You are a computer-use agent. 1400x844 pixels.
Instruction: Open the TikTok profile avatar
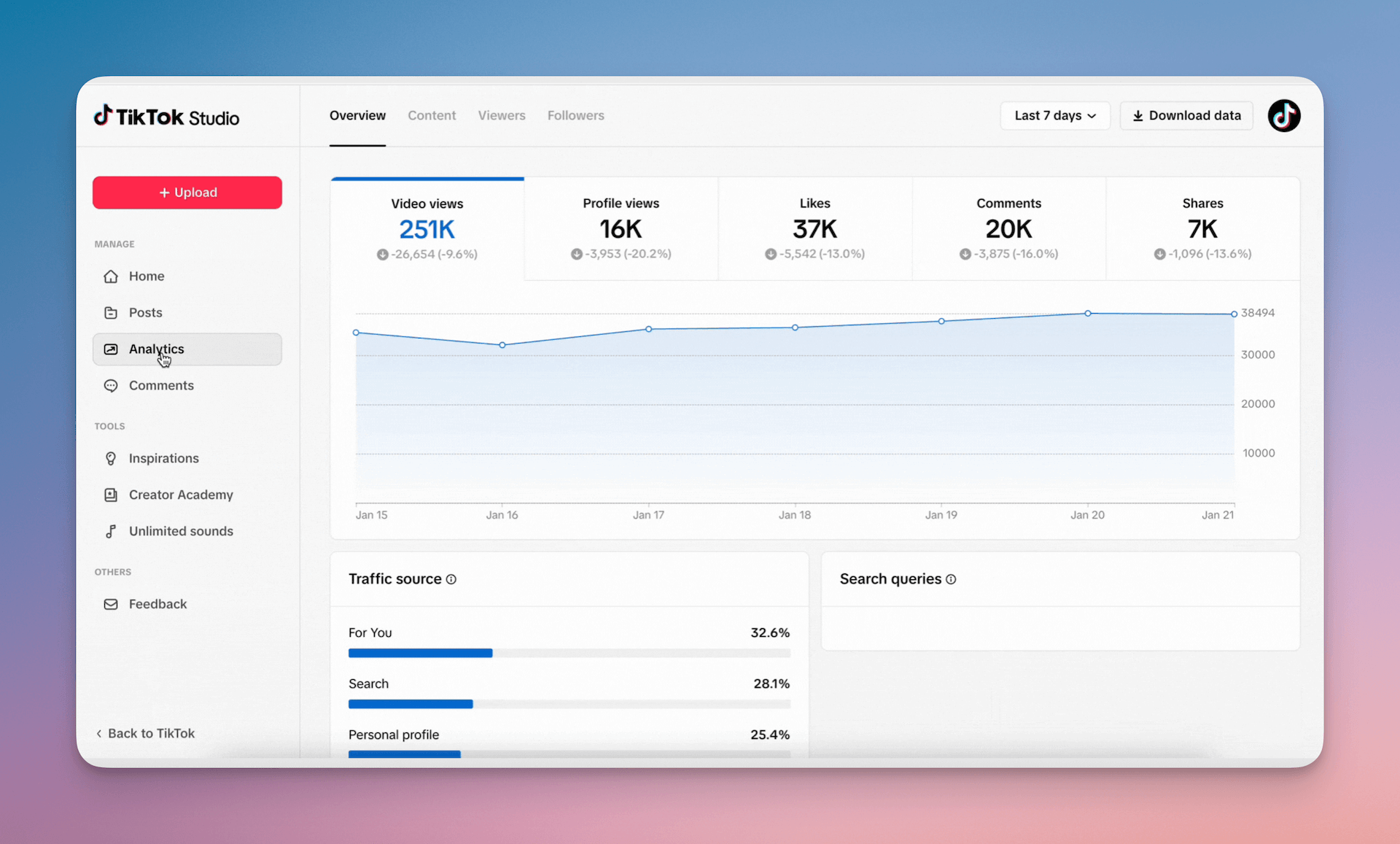[1283, 116]
